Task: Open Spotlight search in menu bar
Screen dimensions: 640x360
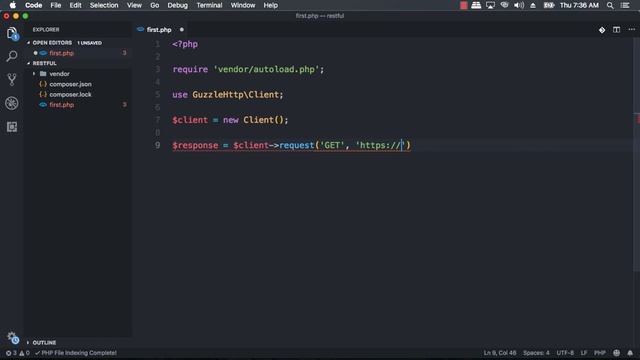Action: coord(610,5)
